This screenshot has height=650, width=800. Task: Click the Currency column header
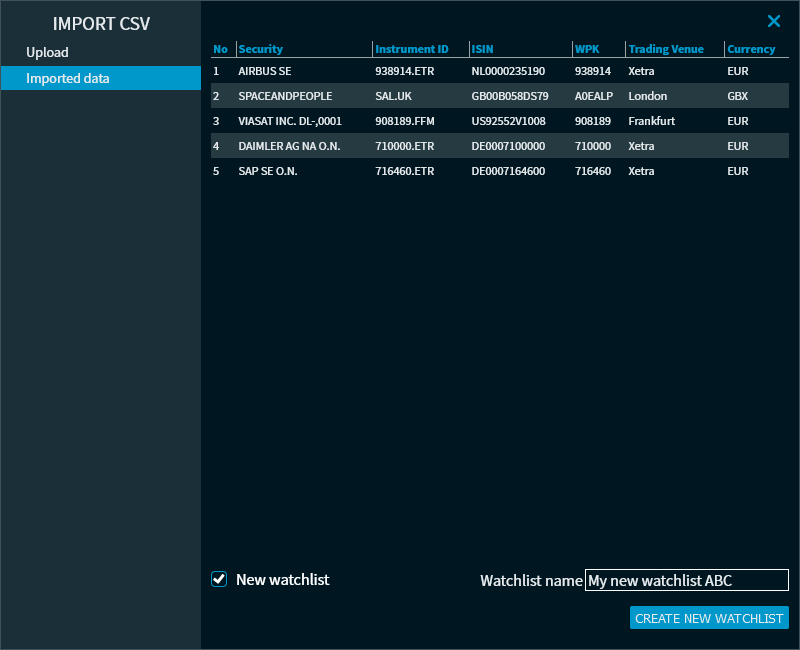751,49
